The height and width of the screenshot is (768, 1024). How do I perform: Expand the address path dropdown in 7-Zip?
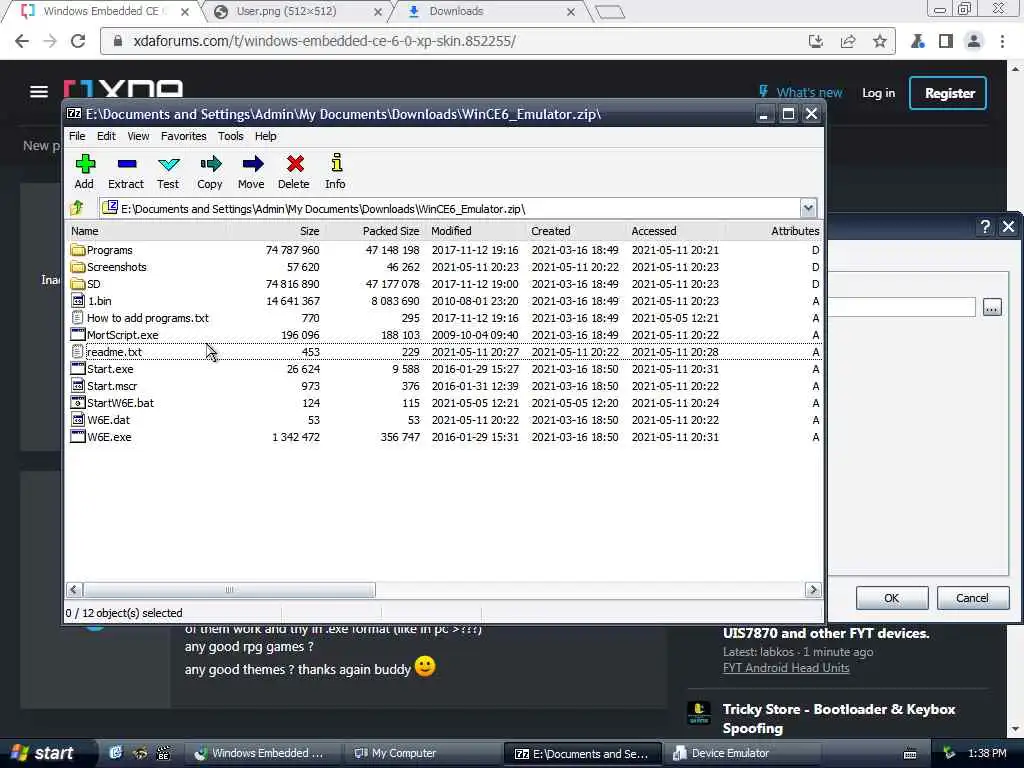coord(808,208)
